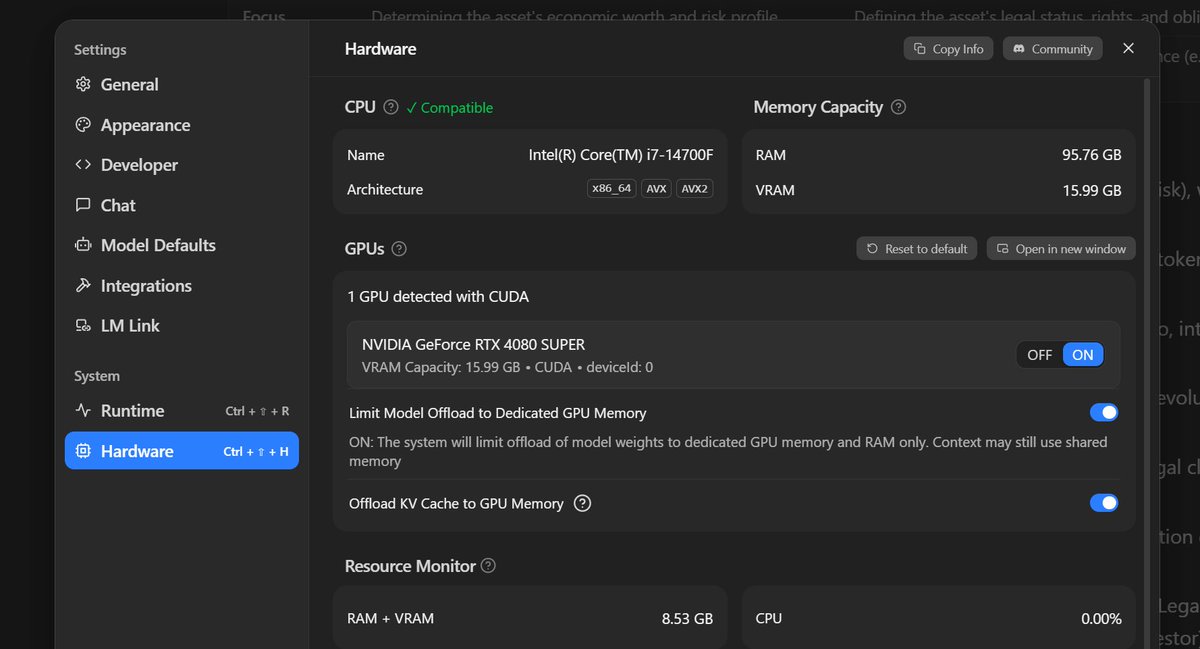1200x649 pixels.
Task: Click the Offload KV Cache help icon
Action: tap(583, 504)
